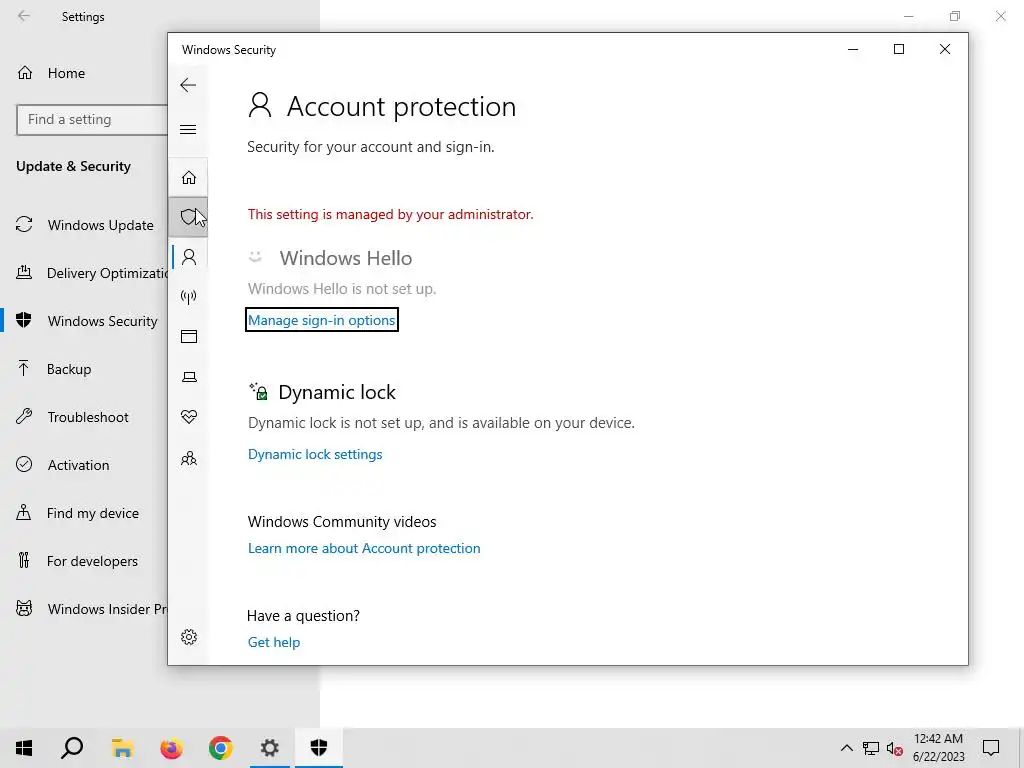Open Windows Security settings gear icon
Viewport: 1024px width, 768px height.
point(189,637)
